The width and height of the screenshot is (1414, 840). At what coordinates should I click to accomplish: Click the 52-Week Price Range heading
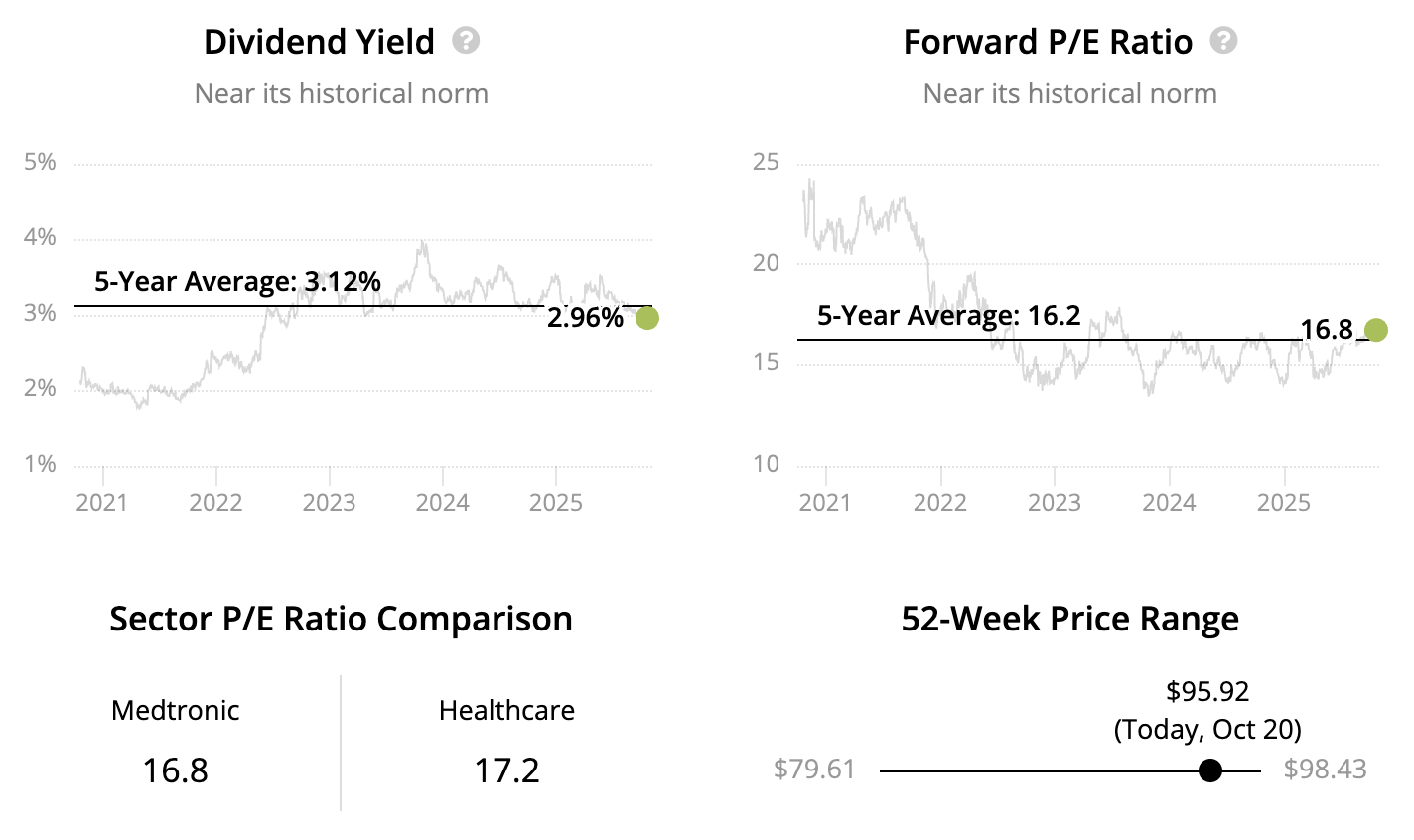pos(1069,619)
